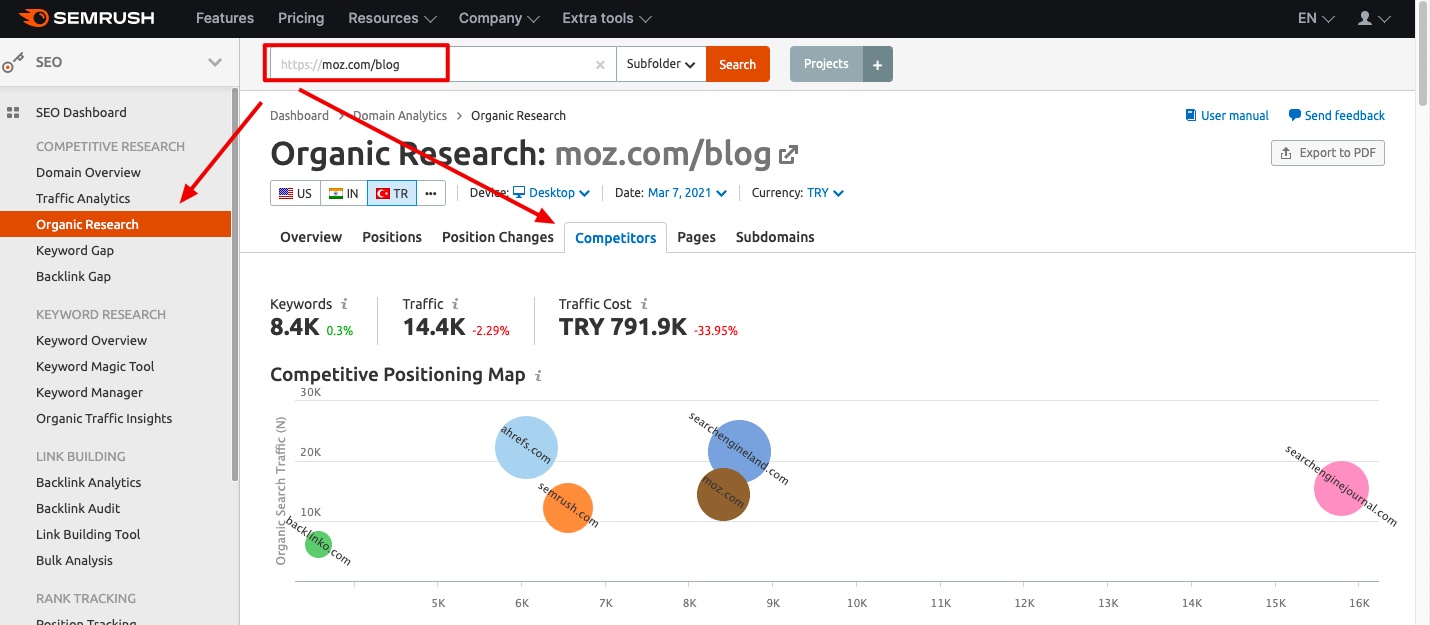Image resolution: width=1430 pixels, height=625 pixels.
Task: Click the light blue ahrefs.com bubble
Action: (x=526, y=447)
